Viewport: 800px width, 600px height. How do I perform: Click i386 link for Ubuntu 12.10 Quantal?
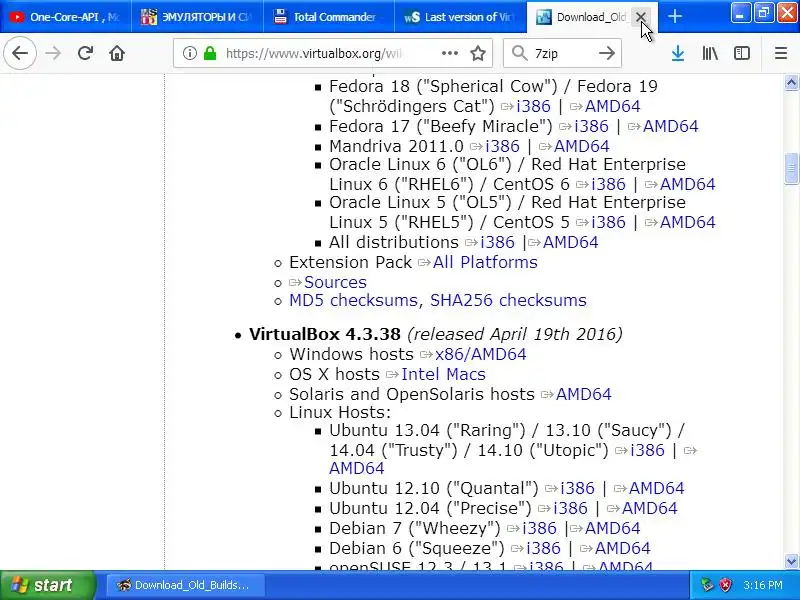click(577, 488)
